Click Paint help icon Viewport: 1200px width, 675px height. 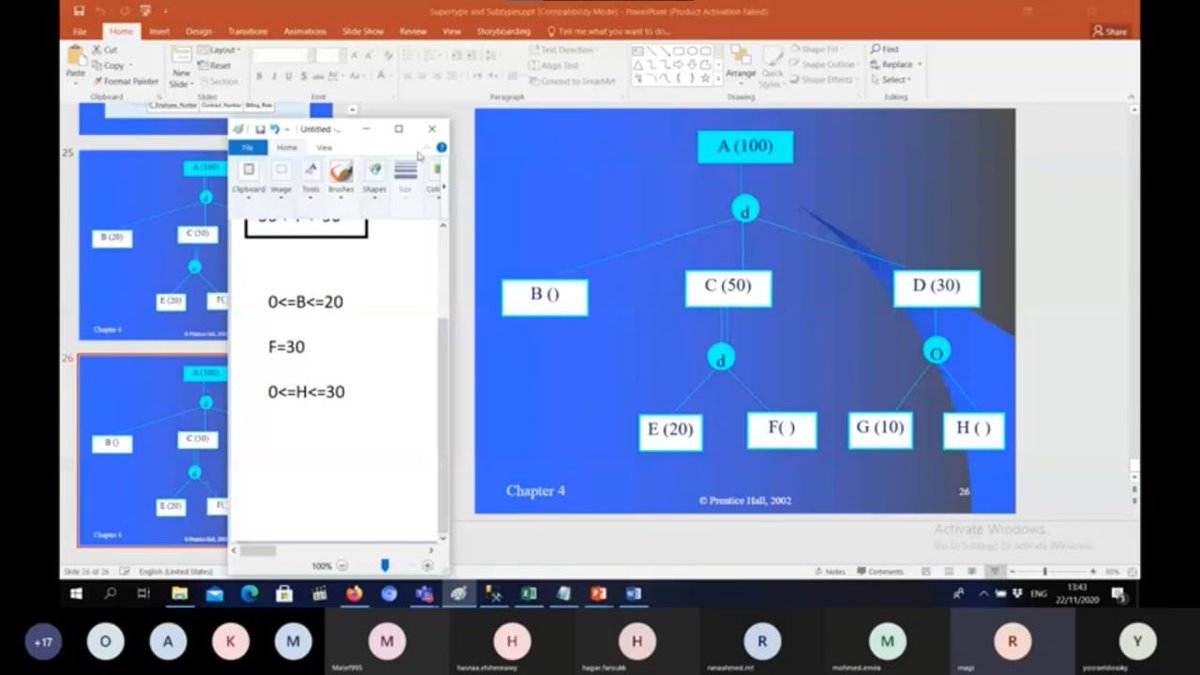(x=441, y=147)
